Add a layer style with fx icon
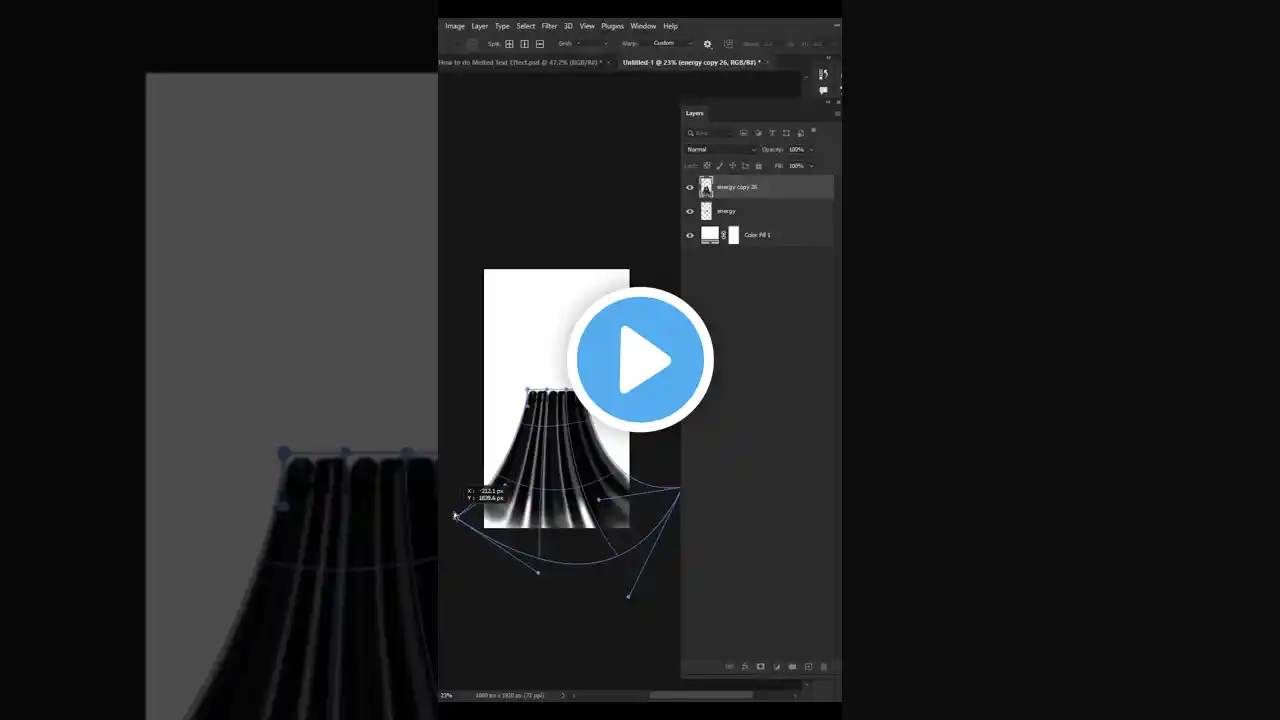 745,667
